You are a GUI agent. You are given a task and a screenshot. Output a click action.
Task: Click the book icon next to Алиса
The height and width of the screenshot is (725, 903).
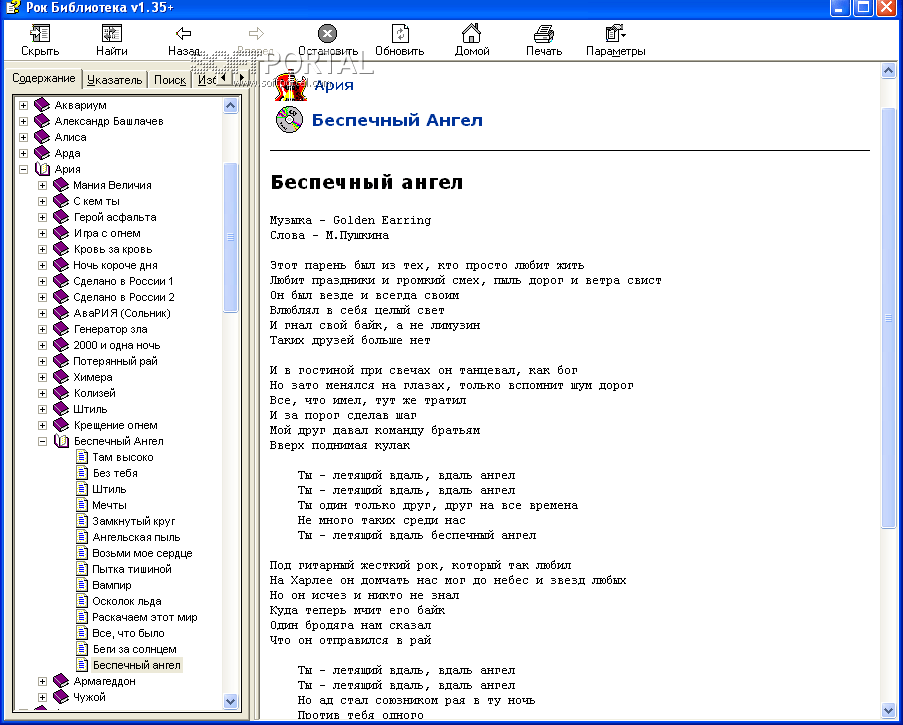click(x=42, y=137)
